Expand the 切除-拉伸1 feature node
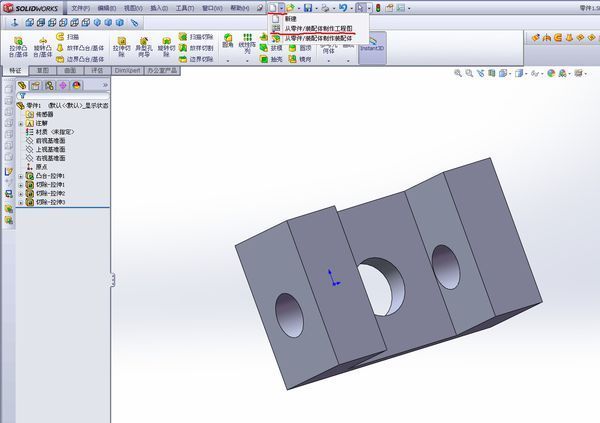This screenshot has height=423, width=600. coord(21,185)
